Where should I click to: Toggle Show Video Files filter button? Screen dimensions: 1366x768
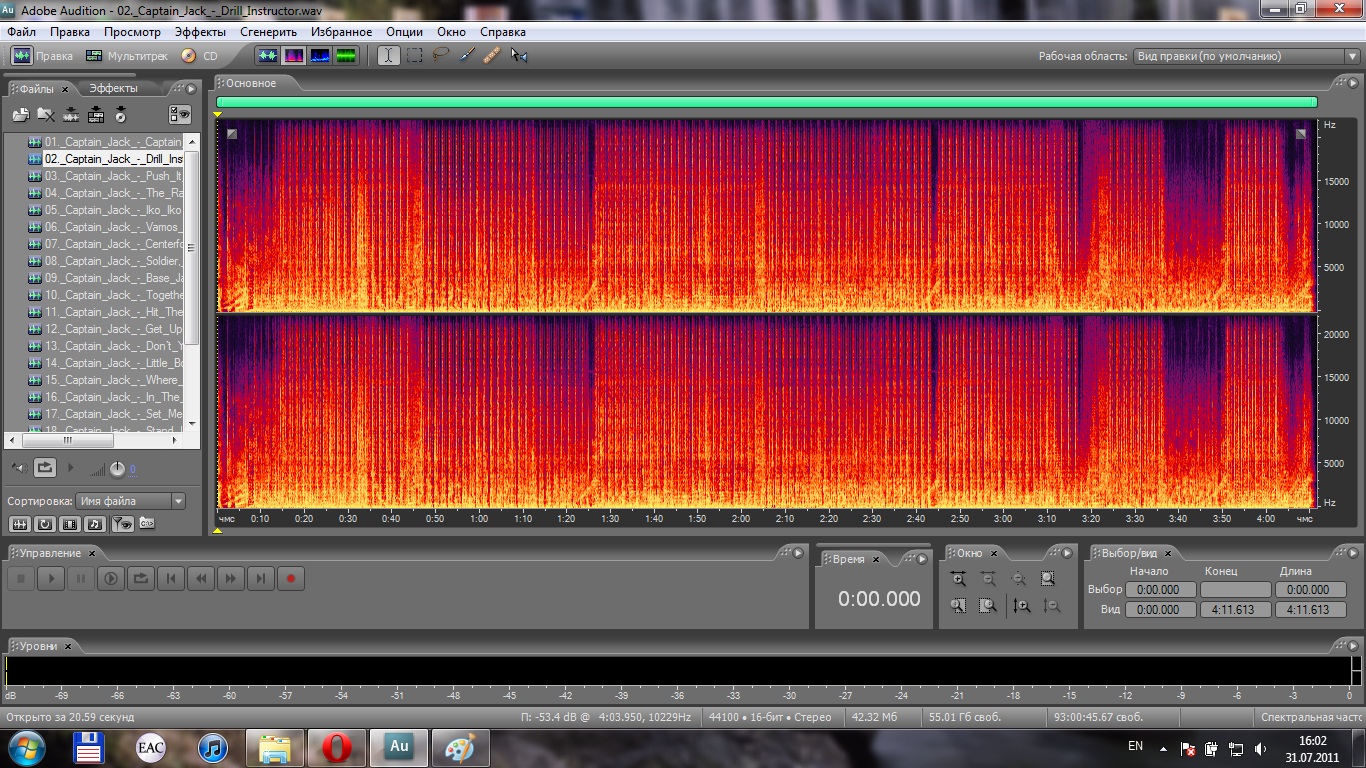click(x=70, y=523)
